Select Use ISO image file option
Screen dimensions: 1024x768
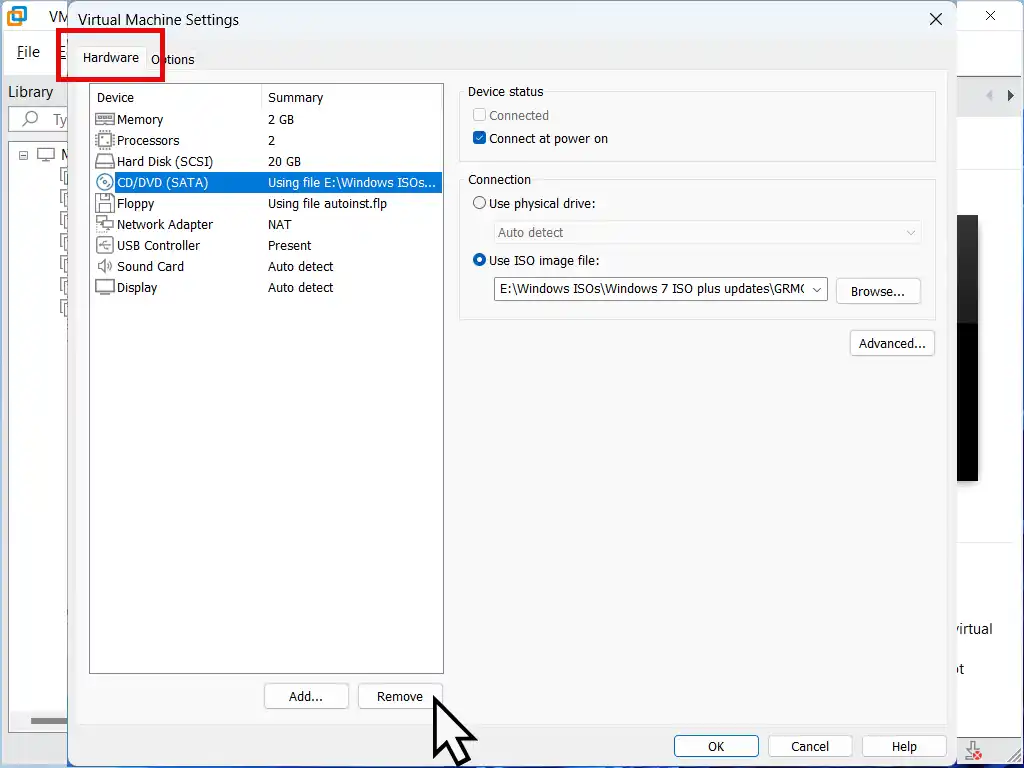coord(479,260)
